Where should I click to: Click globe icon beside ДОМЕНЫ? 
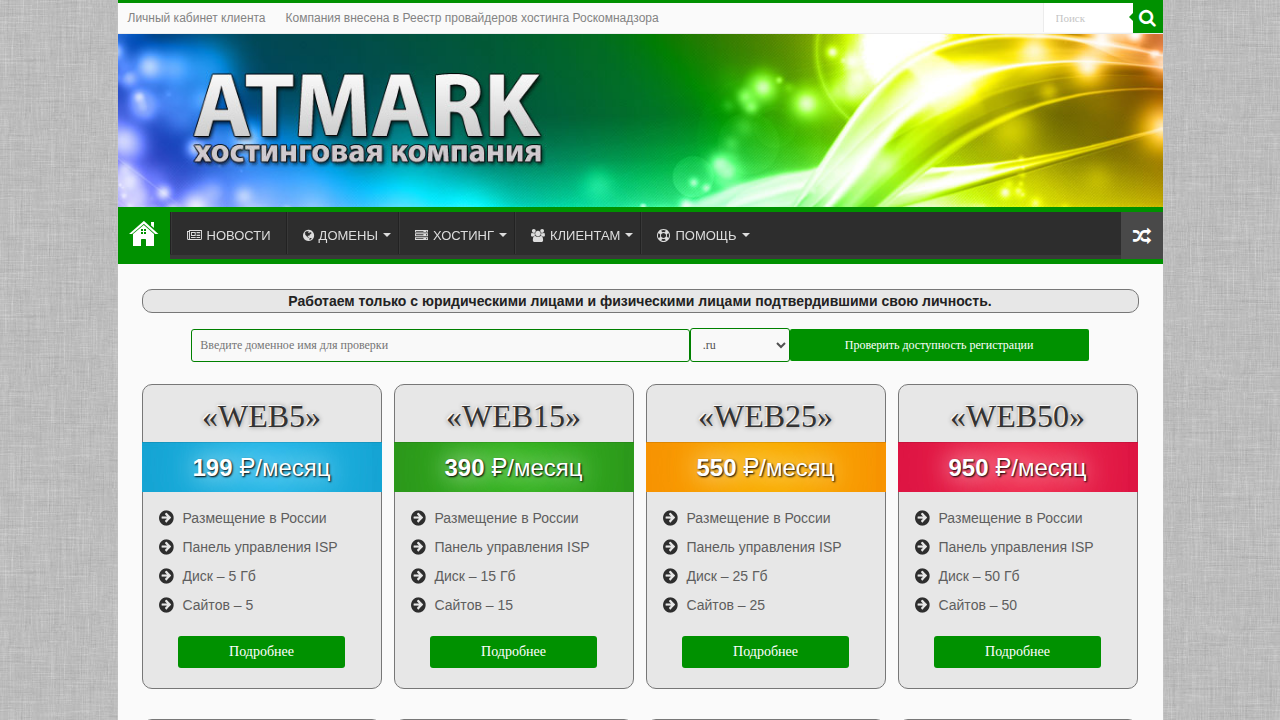[308, 236]
